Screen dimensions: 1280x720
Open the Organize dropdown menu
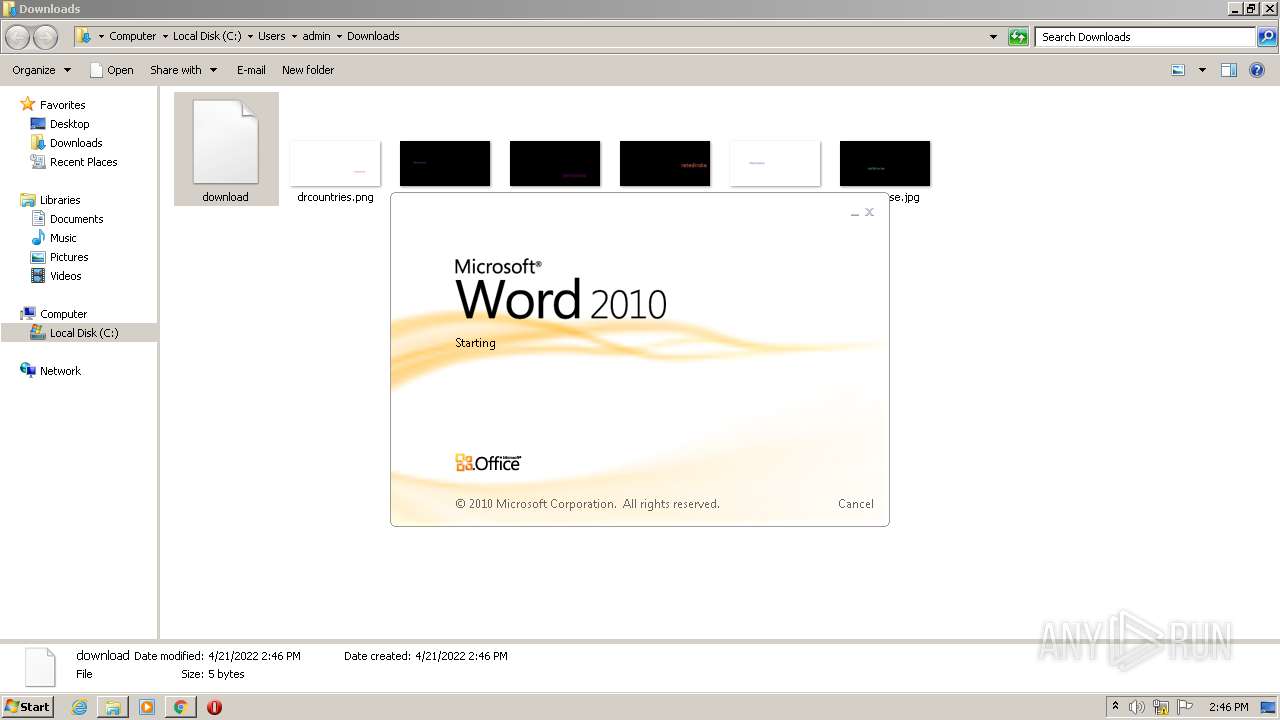point(42,70)
